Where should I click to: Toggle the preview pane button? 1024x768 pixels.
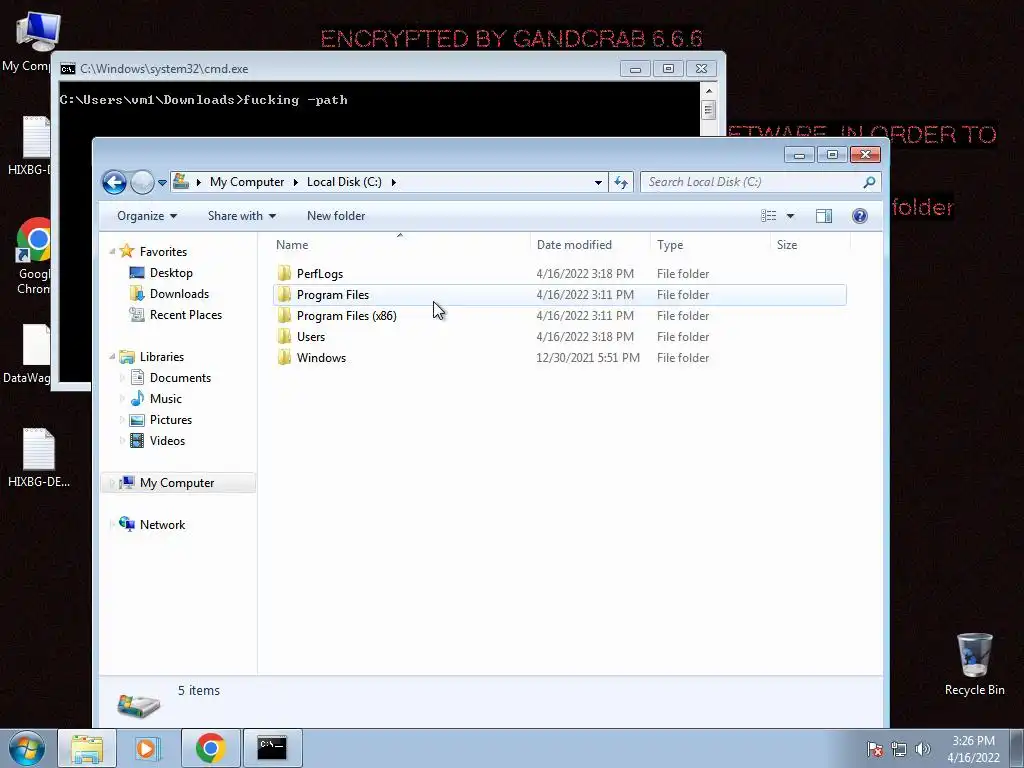pyautogui.click(x=824, y=216)
